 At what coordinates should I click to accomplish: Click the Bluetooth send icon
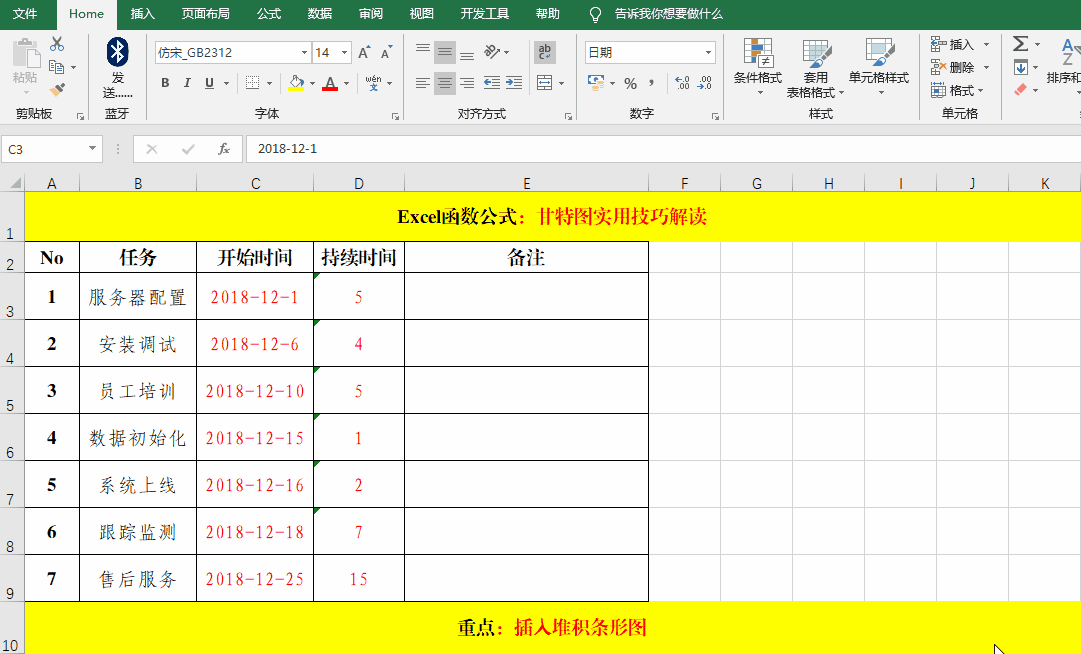118,53
